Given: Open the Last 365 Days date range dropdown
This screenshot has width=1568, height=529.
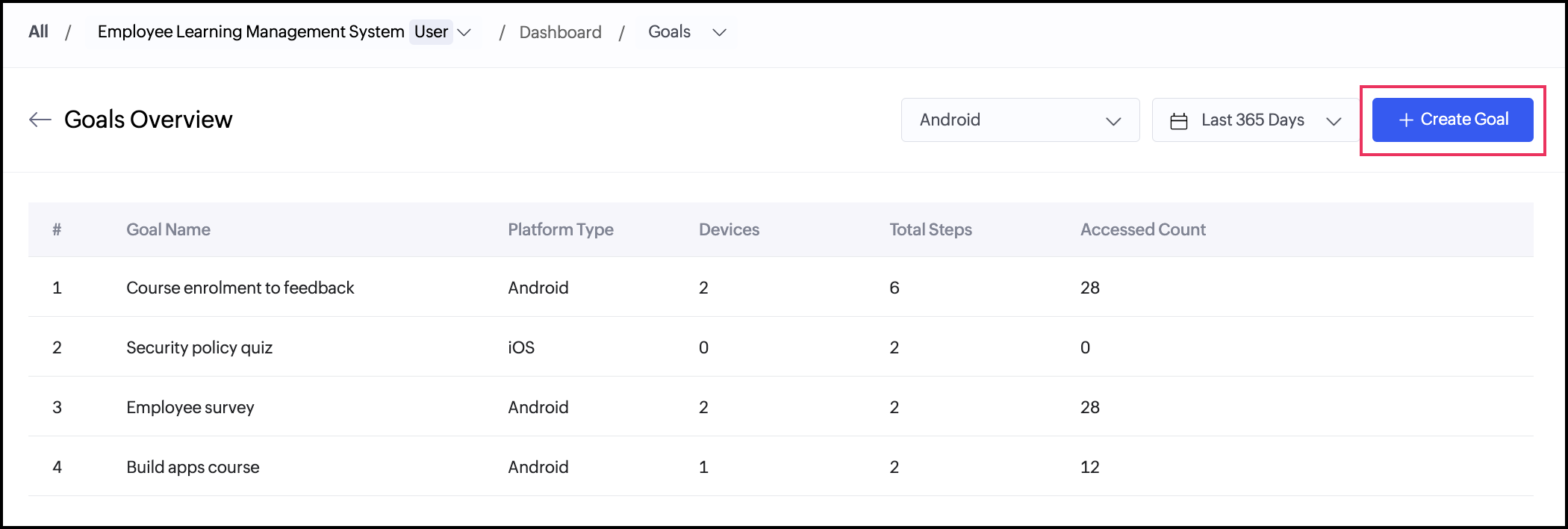Looking at the screenshot, I should pos(1255,120).
